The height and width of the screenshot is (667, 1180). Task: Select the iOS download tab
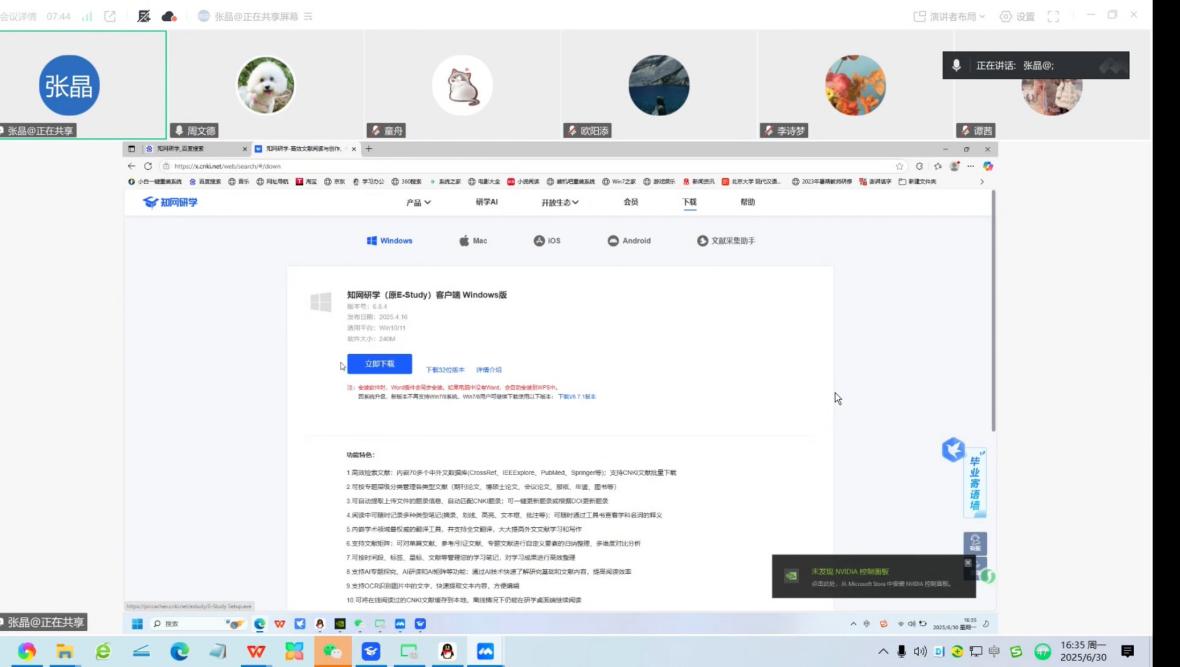pyautogui.click(x=547, y=241)
